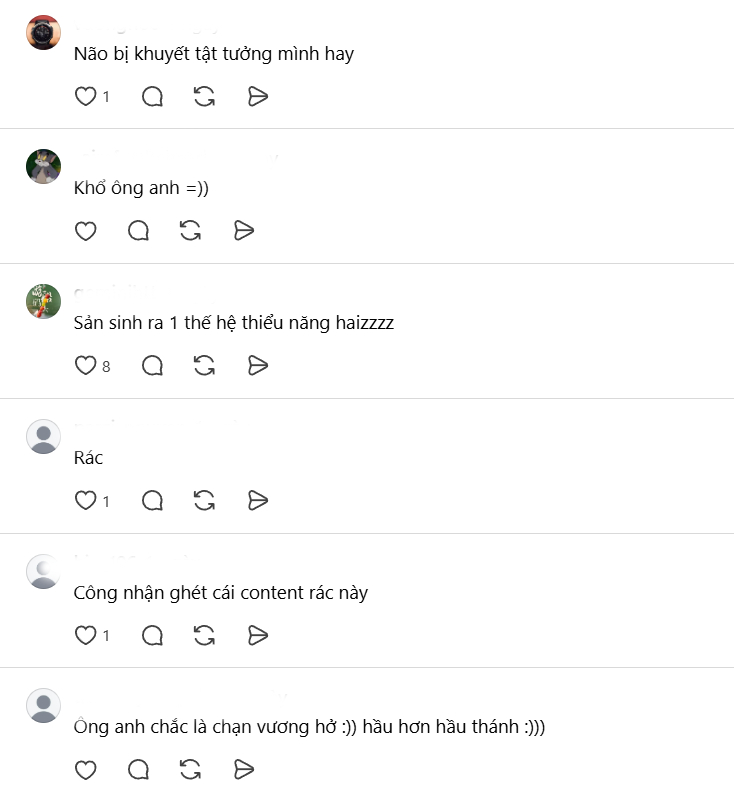The image size is (734, 786).
Task: Open the default avatar beside 'Rác' comment
Action: tap(44, 437)
